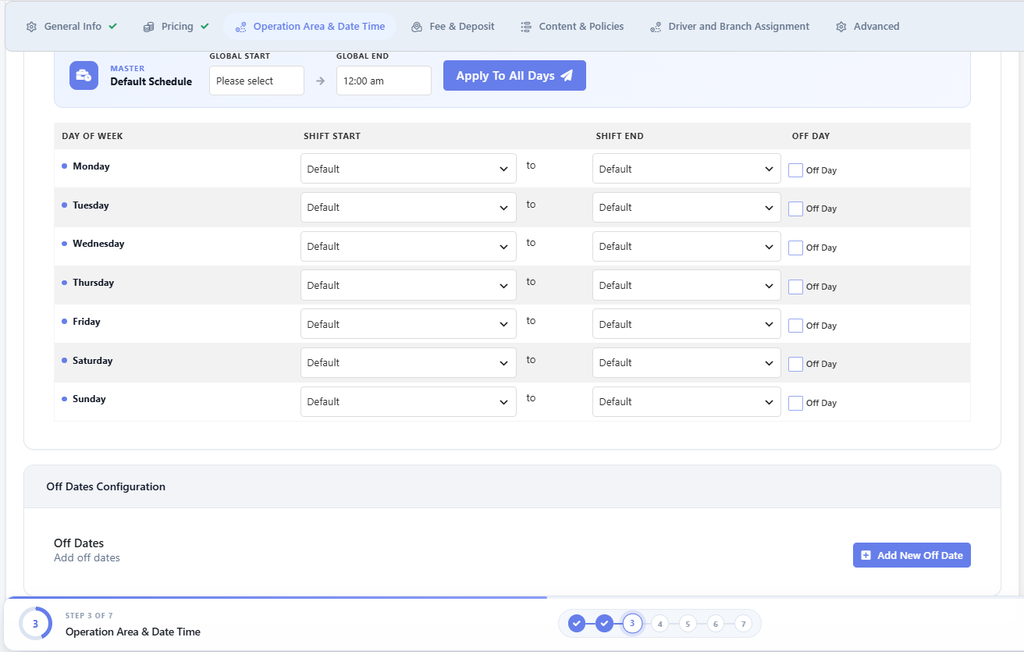Toggle Off Day checkbox for Tuesday
The height and width of the screenshot is (652, 1024).
click(795, 208)
